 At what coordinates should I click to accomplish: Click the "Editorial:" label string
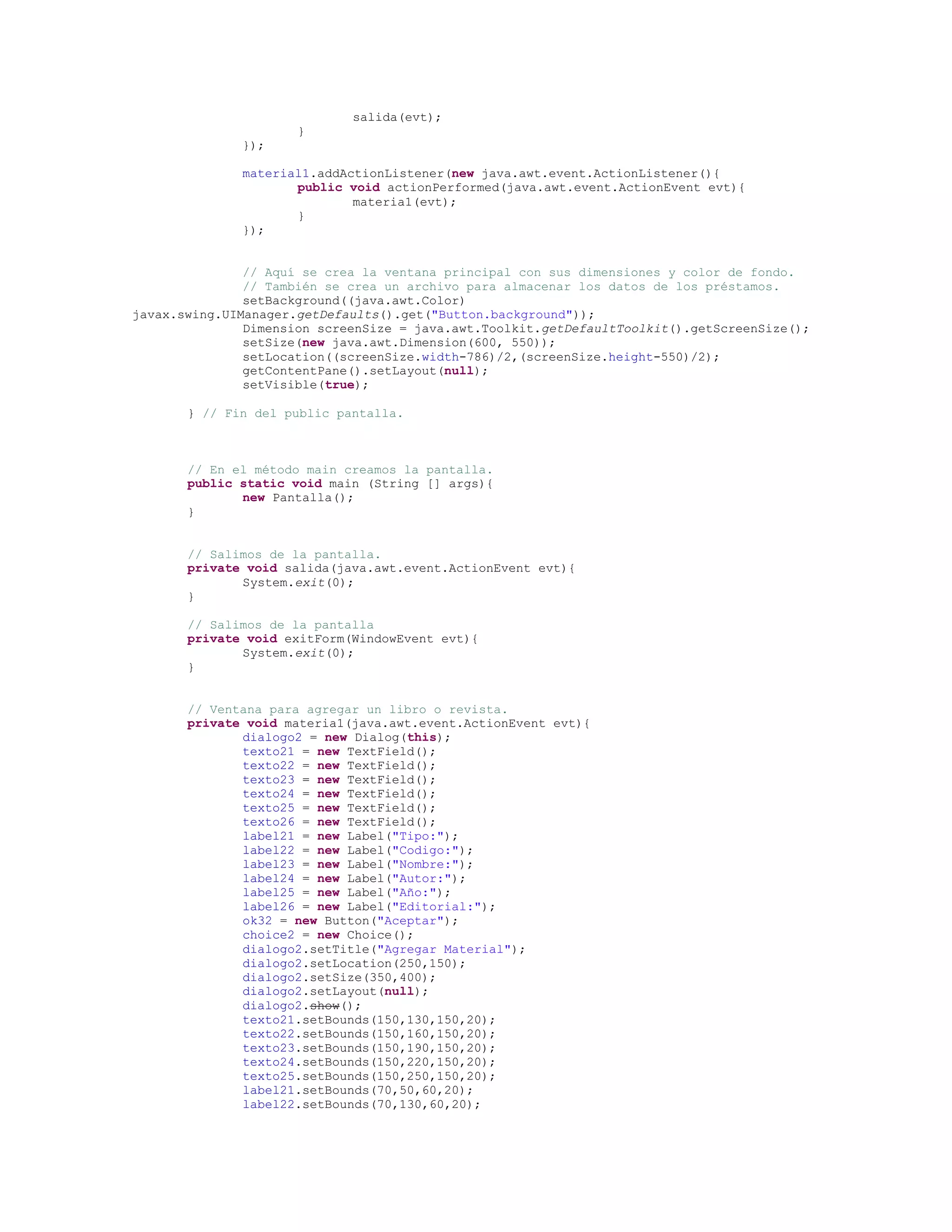click(x=439, y=907)
